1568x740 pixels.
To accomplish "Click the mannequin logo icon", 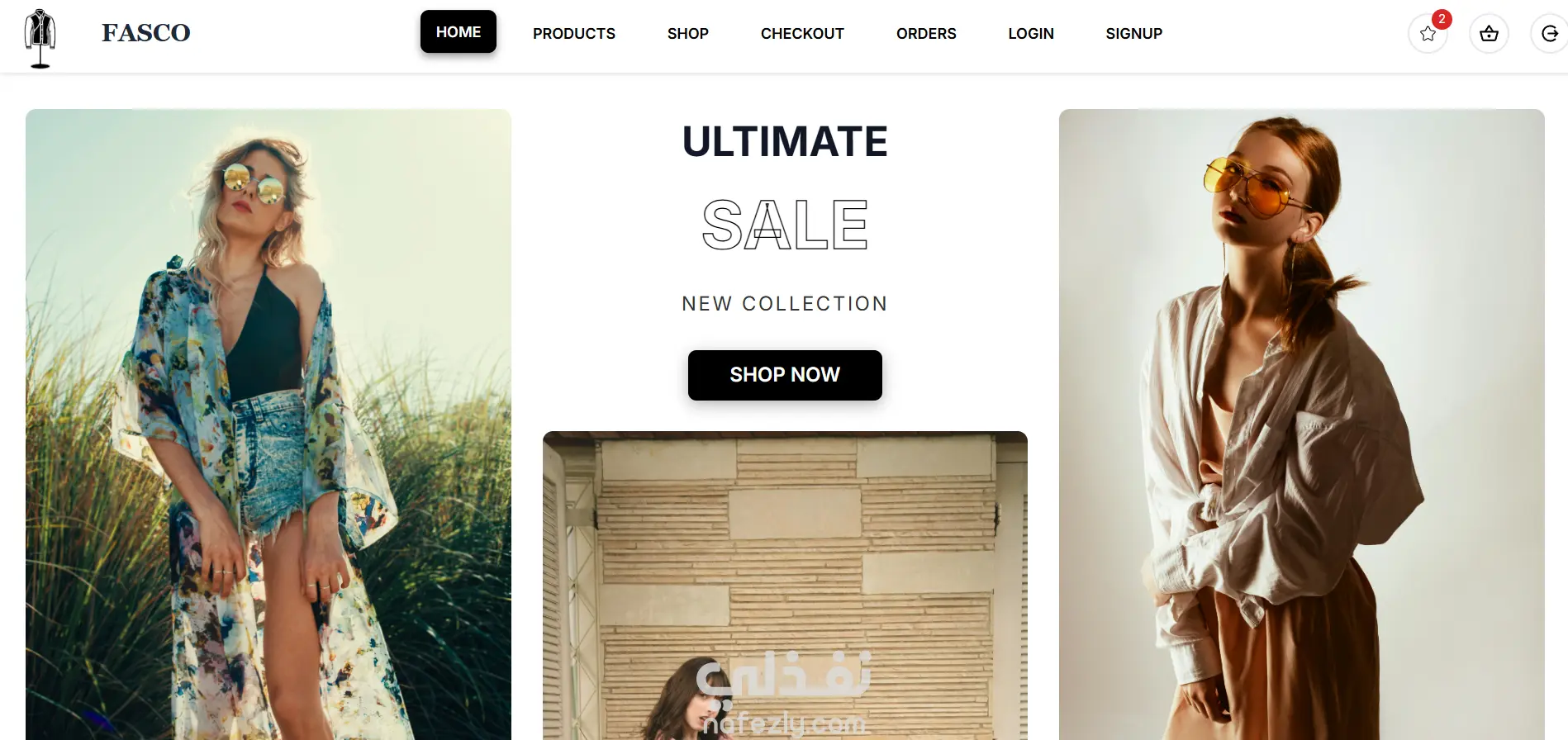I will [x=40, y=38].
